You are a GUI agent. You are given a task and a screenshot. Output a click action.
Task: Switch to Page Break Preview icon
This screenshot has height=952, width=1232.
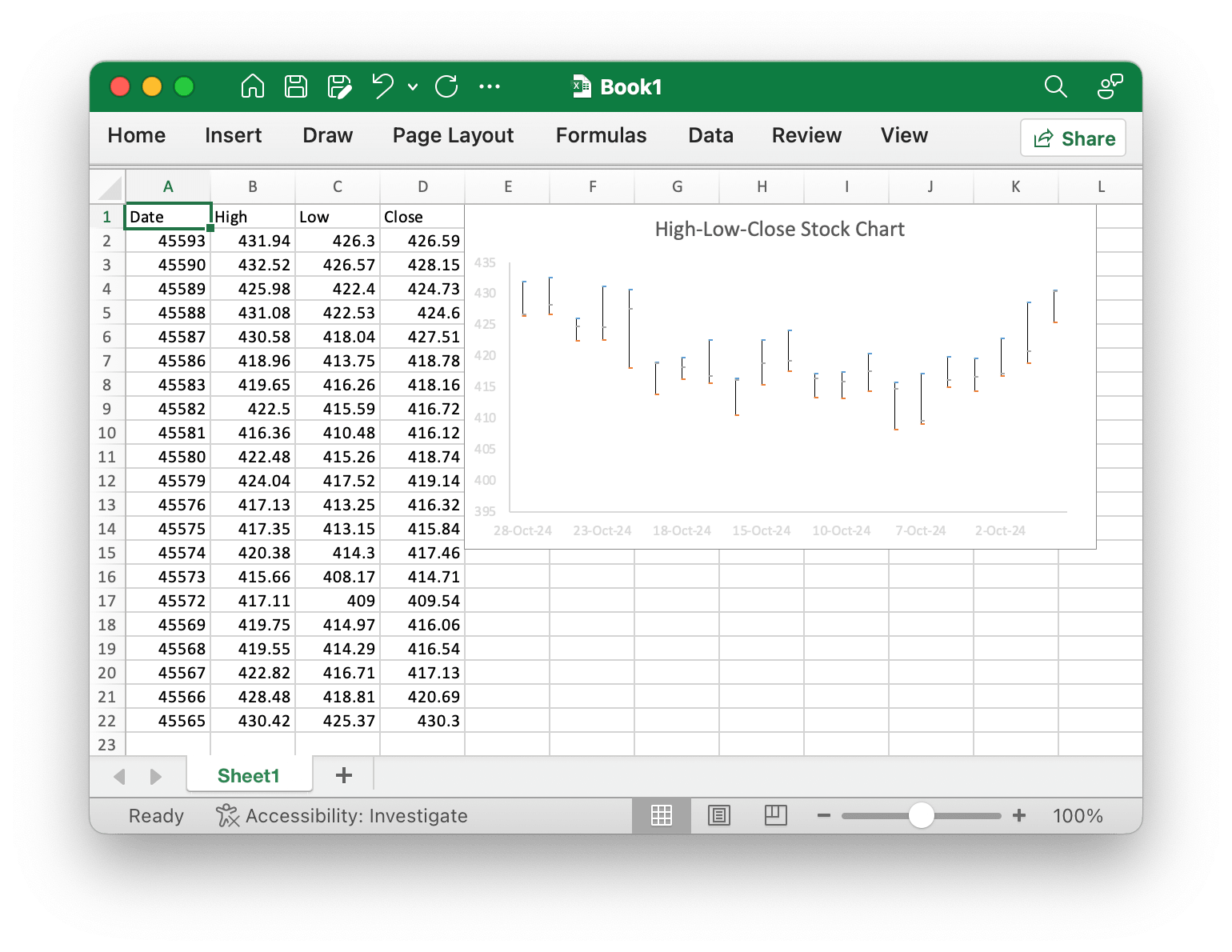[776, 816]
